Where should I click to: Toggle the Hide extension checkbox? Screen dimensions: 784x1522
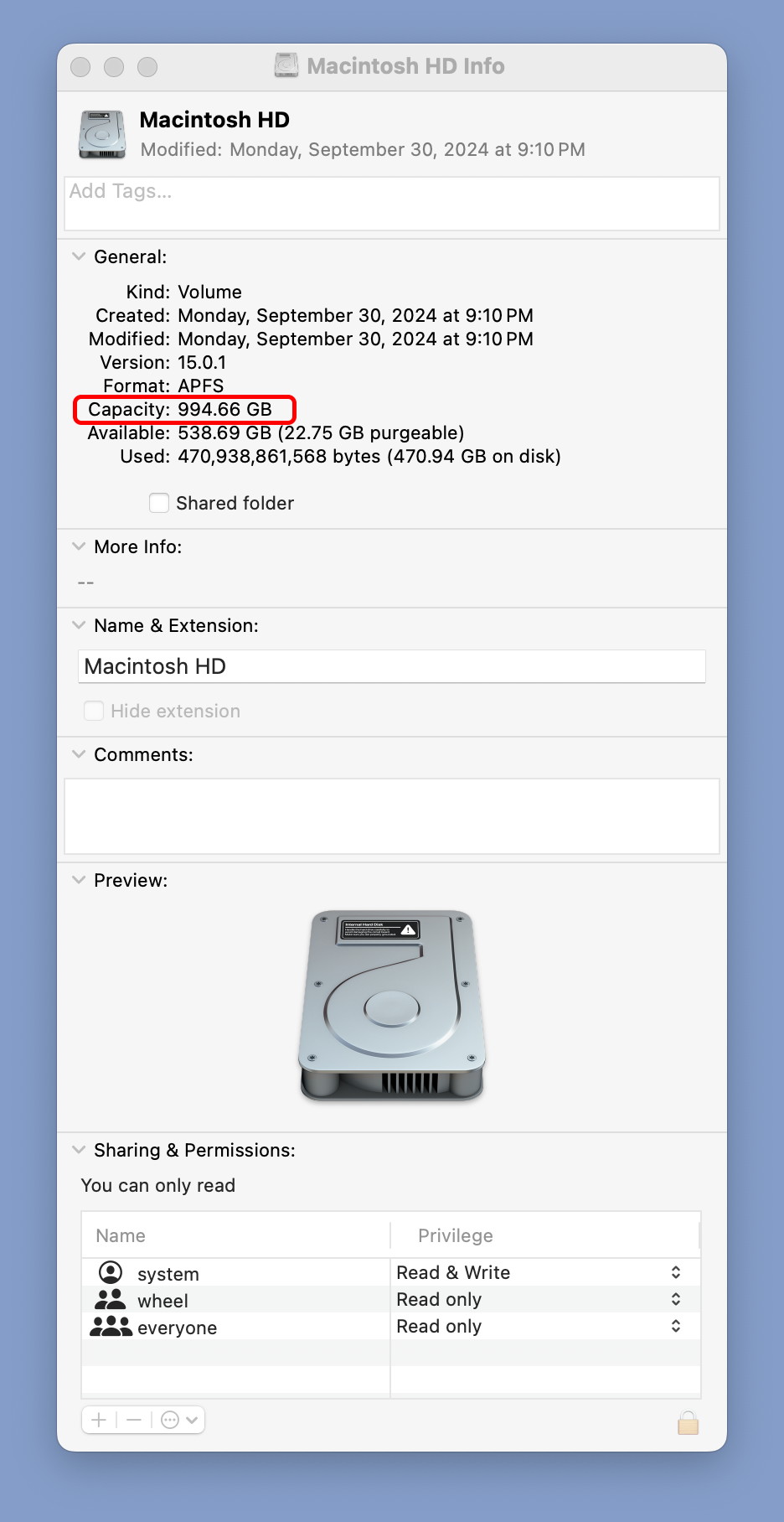point(94,711)
